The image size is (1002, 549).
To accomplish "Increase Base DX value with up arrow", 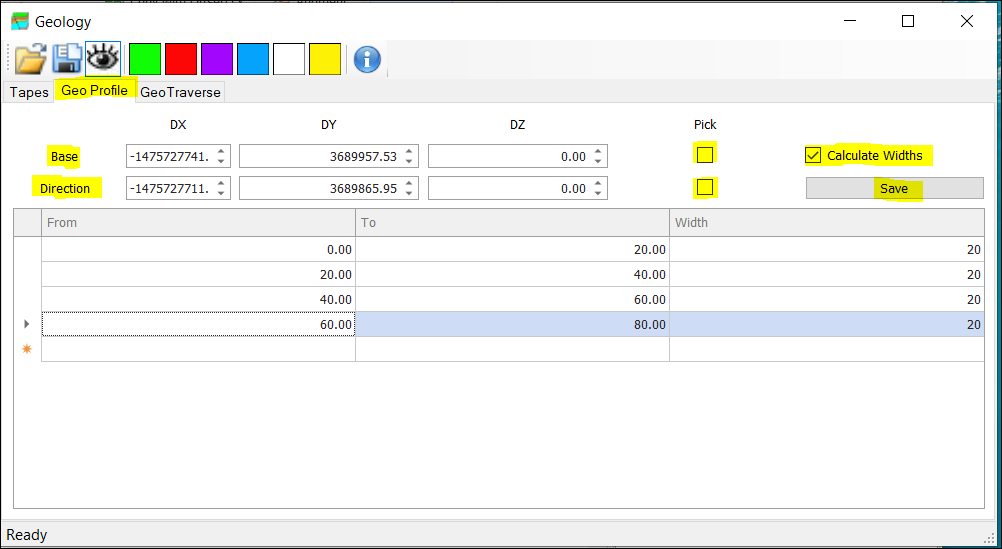I will click(x=220, y=152).
